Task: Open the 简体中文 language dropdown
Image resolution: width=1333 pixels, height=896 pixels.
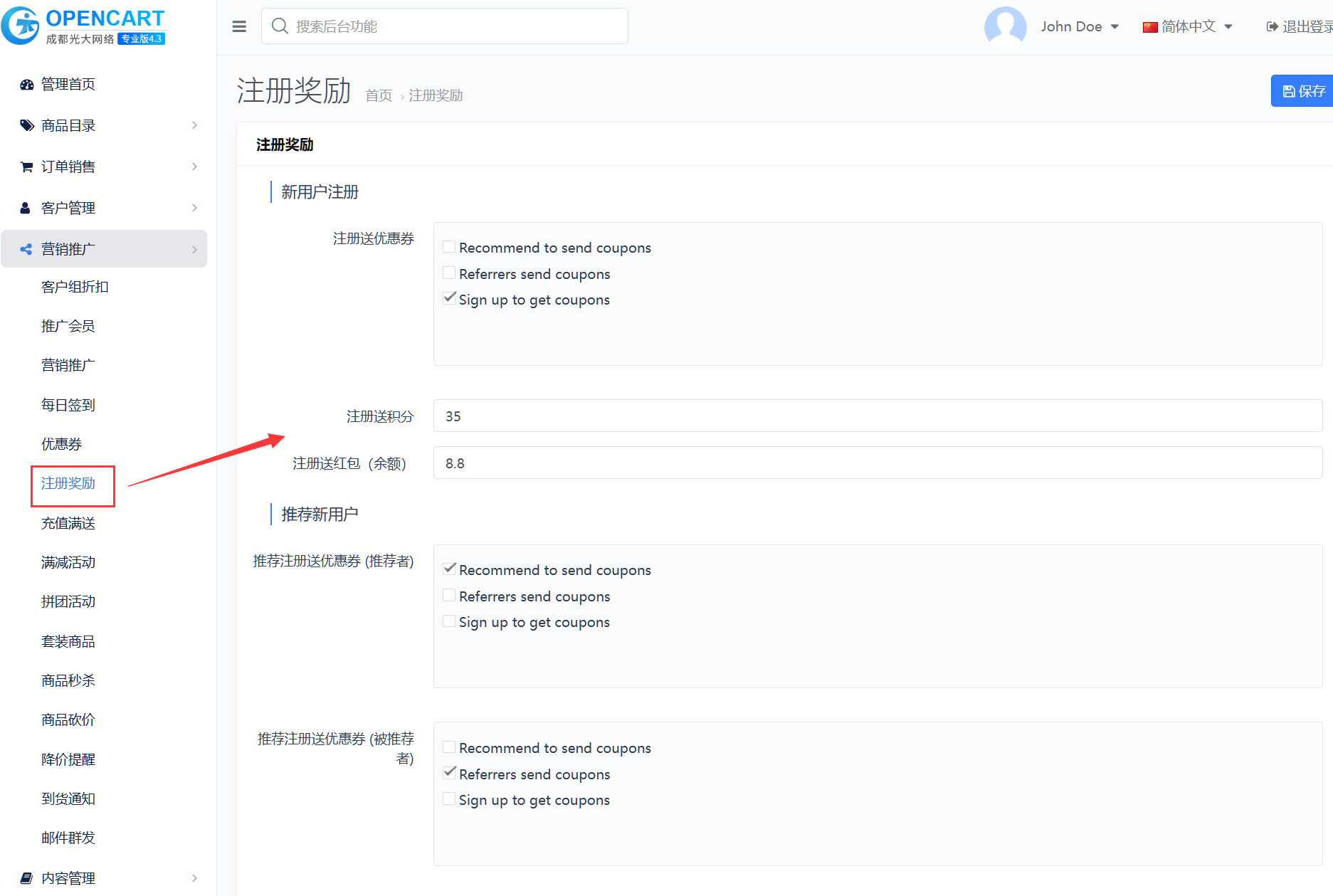Action: click(x=1187, y=27)
